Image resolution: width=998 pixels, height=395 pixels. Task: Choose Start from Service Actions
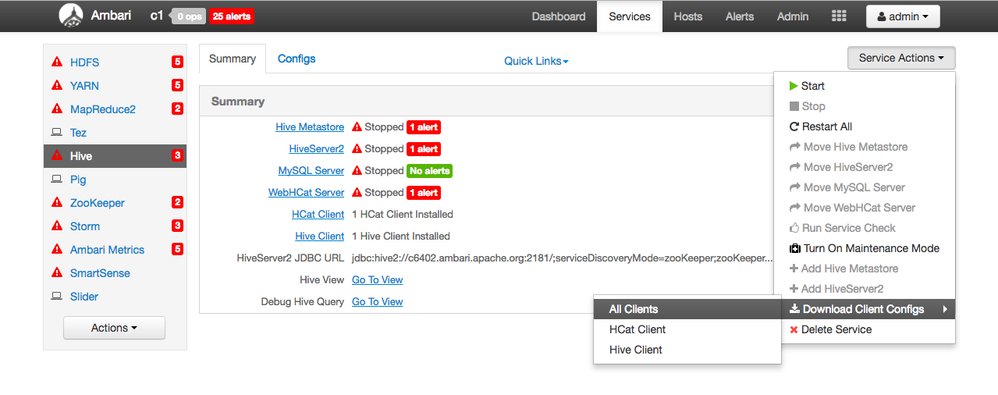click(864, 86)
